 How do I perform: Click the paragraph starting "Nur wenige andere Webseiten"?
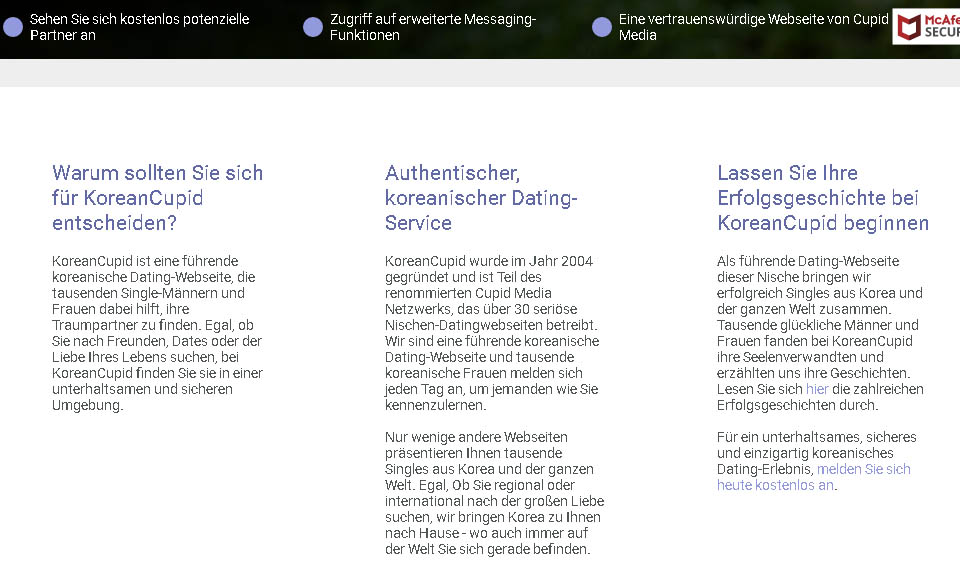click(x=494, y=493)
